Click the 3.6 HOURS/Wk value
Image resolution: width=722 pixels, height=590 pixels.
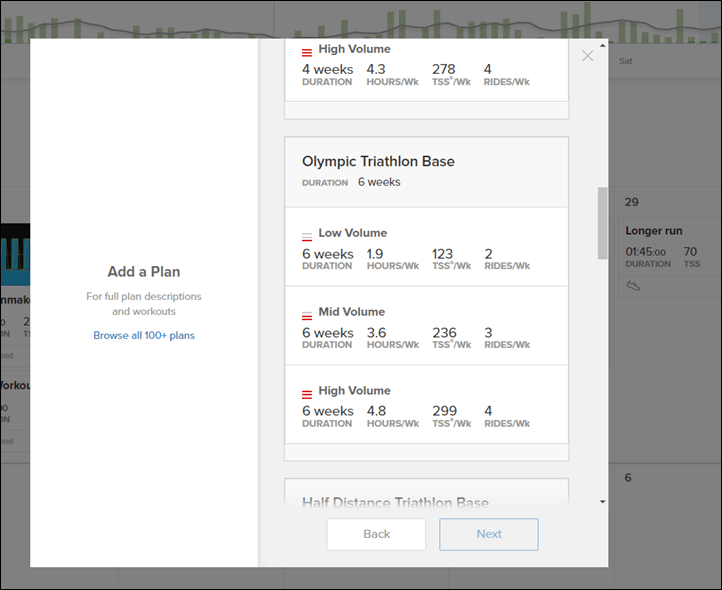376,333
